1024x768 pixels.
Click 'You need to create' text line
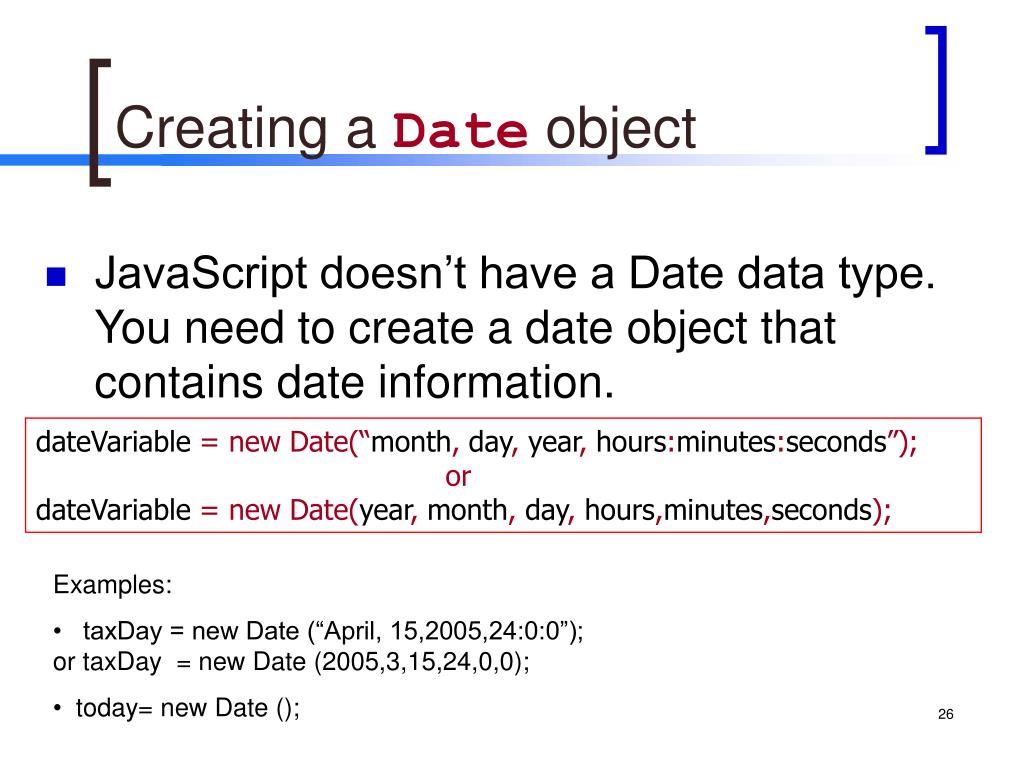465,328
